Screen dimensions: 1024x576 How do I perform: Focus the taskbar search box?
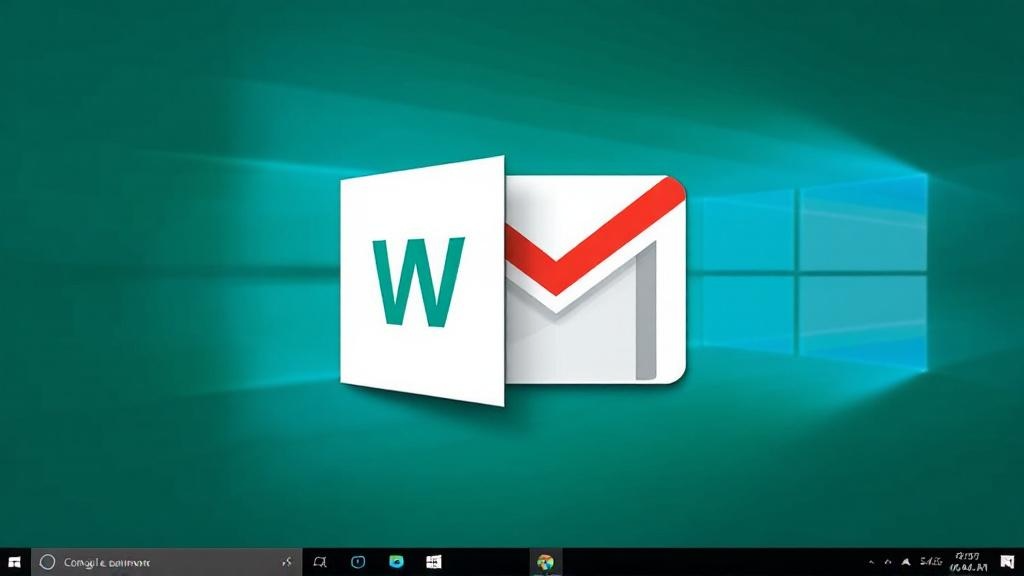coord(167,562)
